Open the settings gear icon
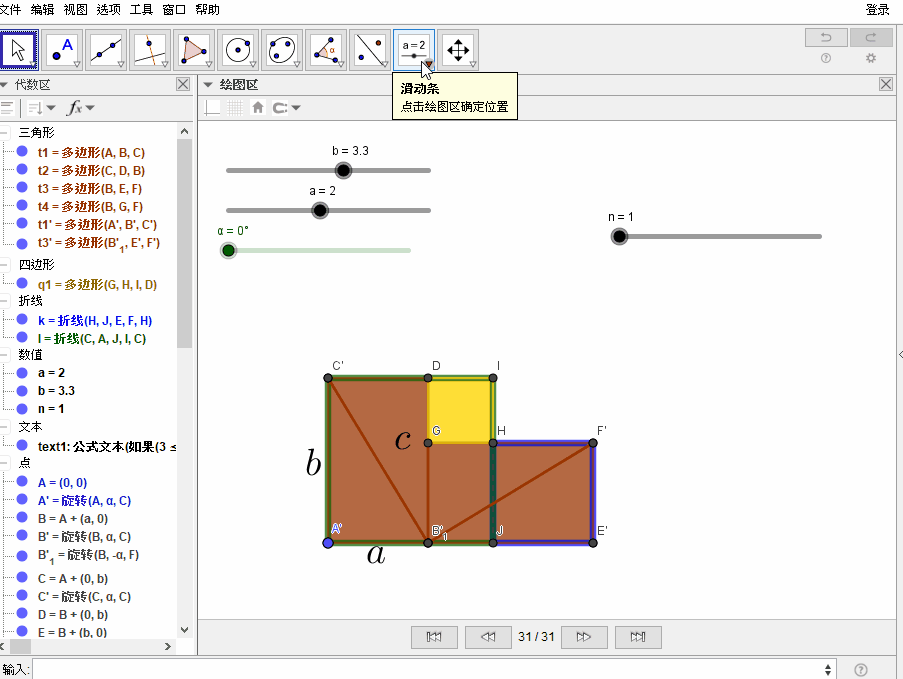This screenshot has height=679, width=903. pos(871,58)
